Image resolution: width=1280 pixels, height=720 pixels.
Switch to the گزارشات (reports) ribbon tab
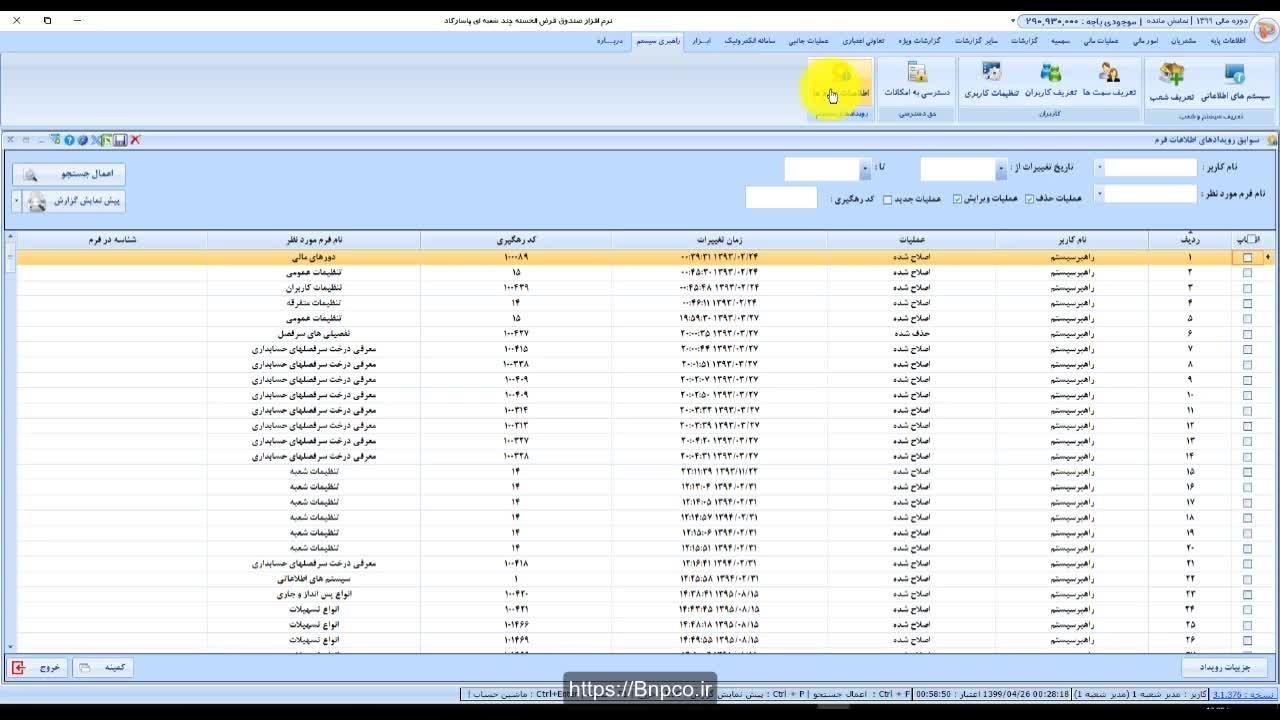[1023, 41]
